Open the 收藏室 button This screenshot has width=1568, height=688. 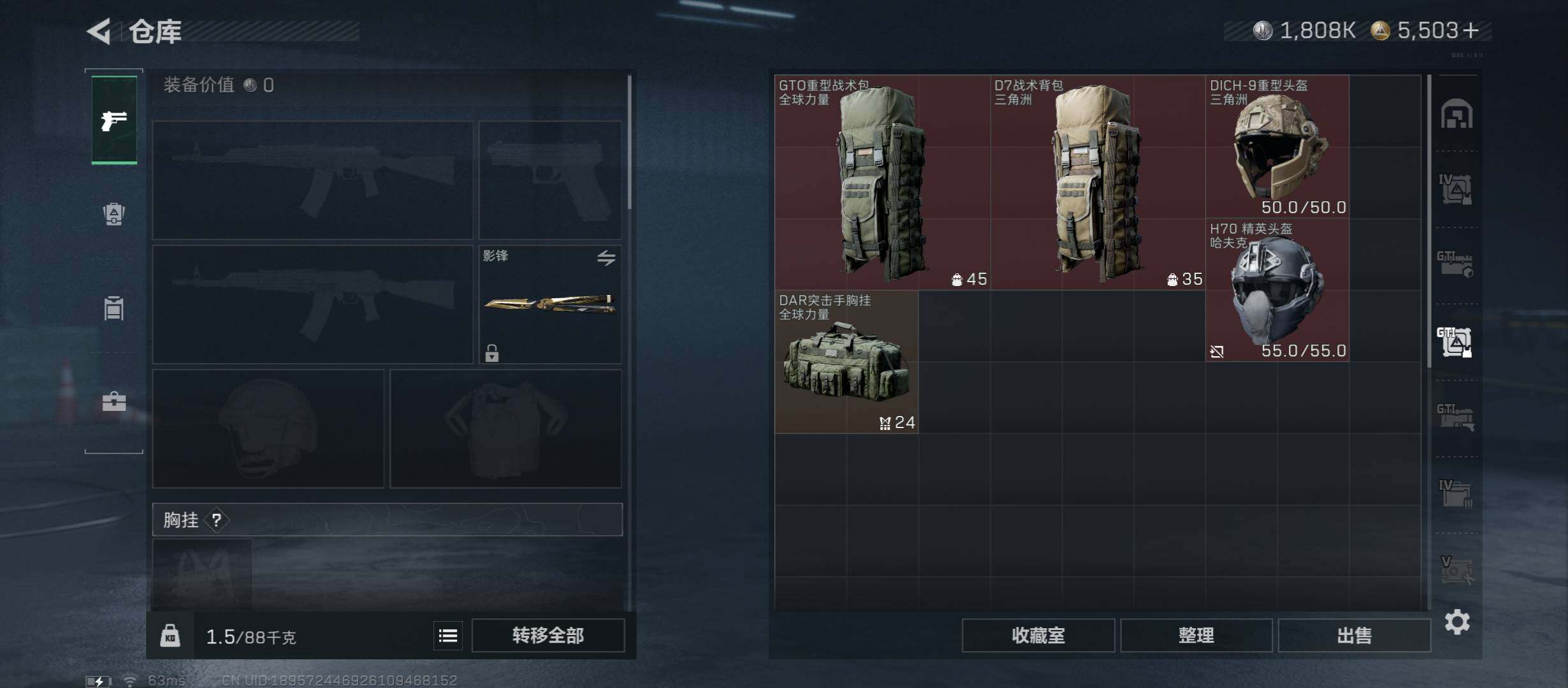pyautogui.click(x=1038, y=635)
